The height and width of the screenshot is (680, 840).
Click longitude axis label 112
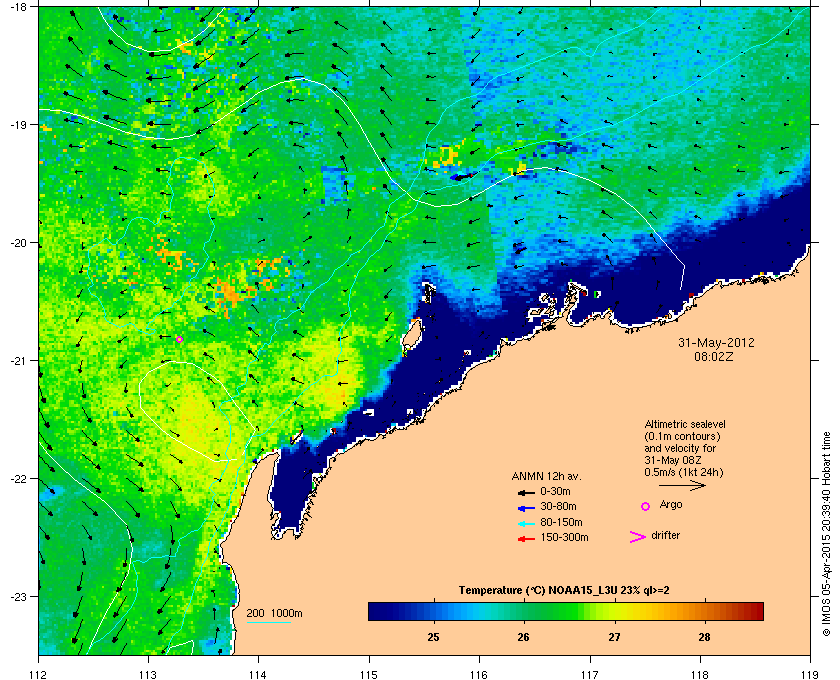pos(39,675)
